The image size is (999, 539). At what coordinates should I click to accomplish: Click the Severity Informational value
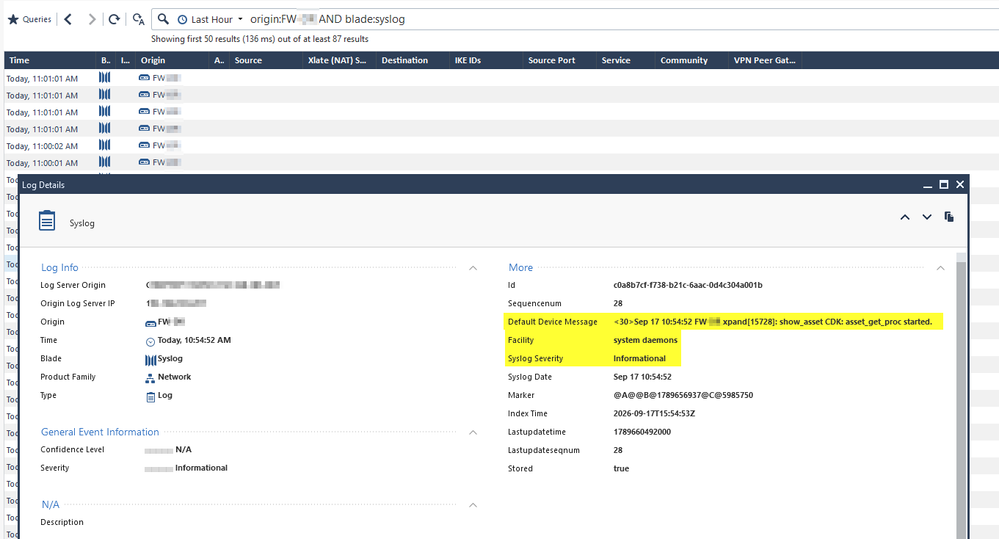[201, 468]
